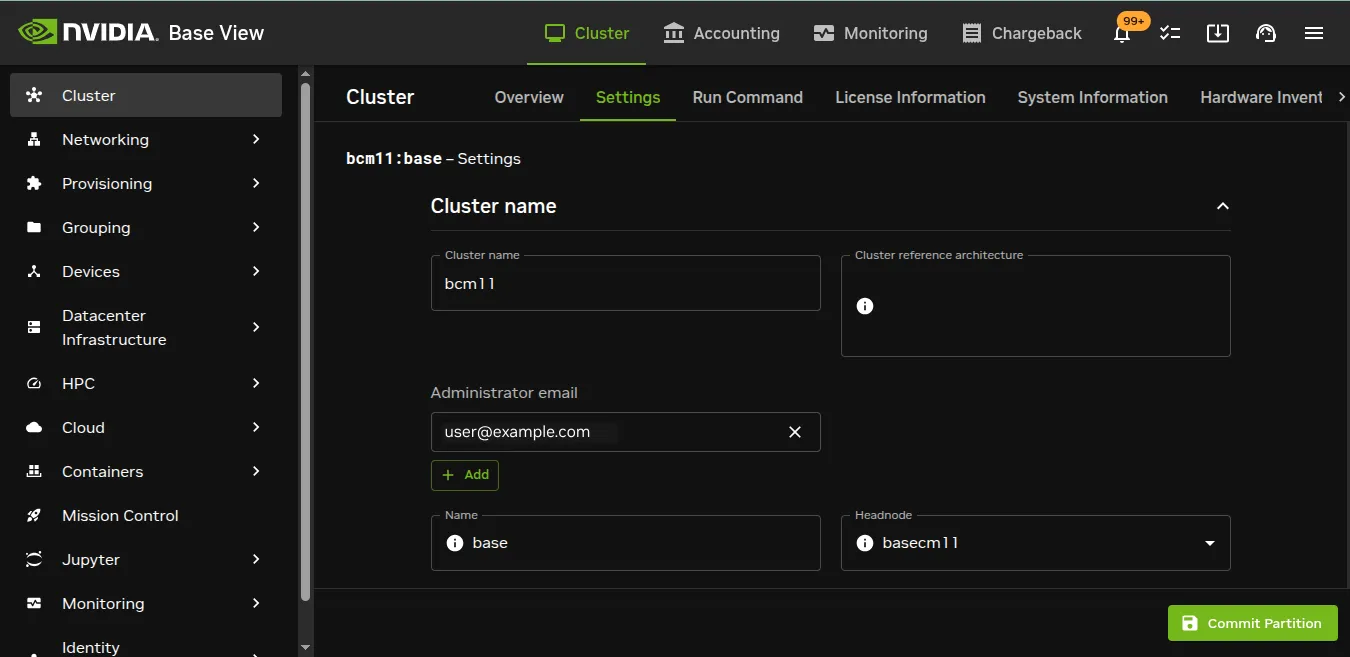Click the Cloud icon in sidebar
1350x657 pixels.
(34, 427)
